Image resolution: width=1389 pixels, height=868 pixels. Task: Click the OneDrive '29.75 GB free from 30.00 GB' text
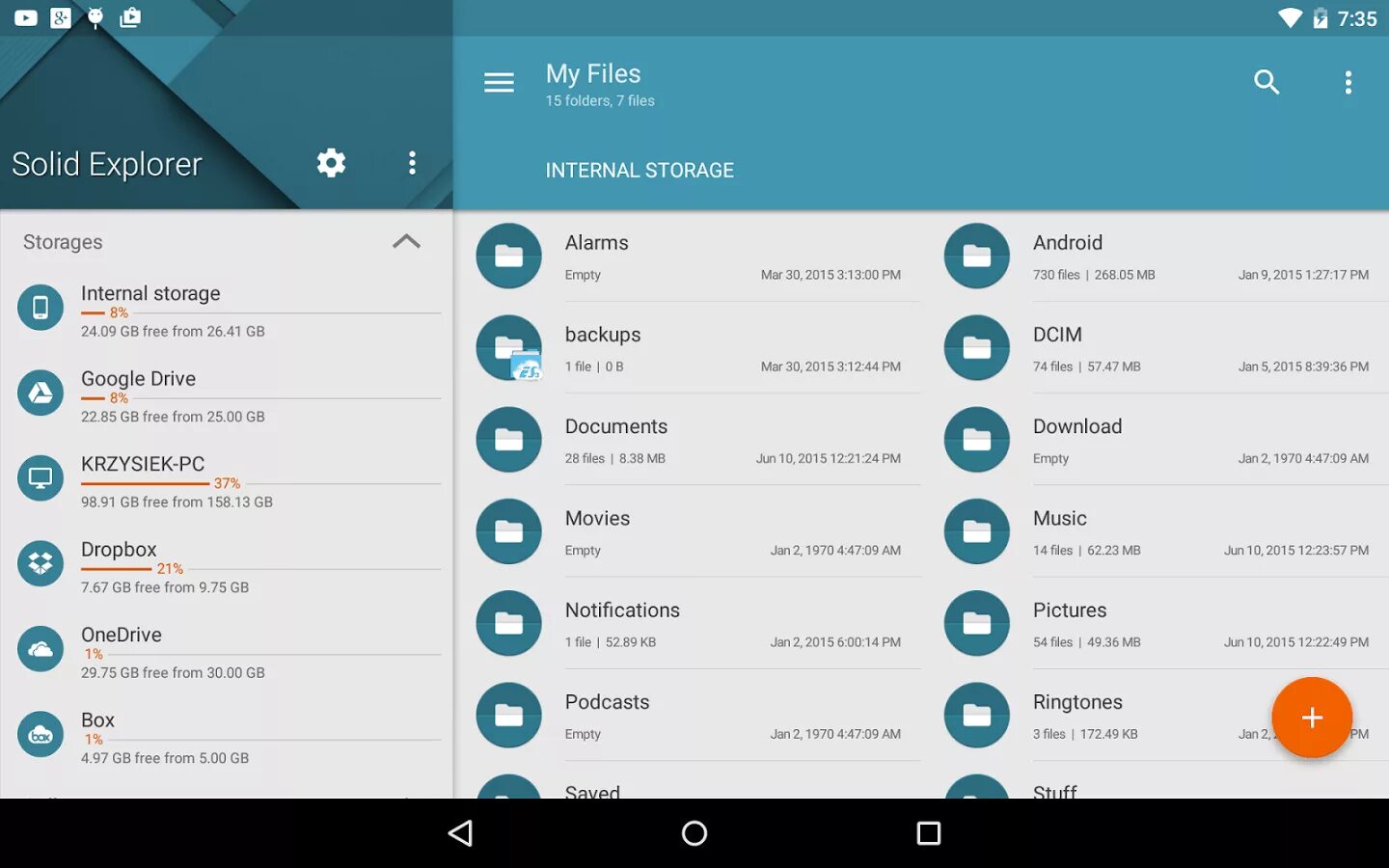[x=173, y=673]
